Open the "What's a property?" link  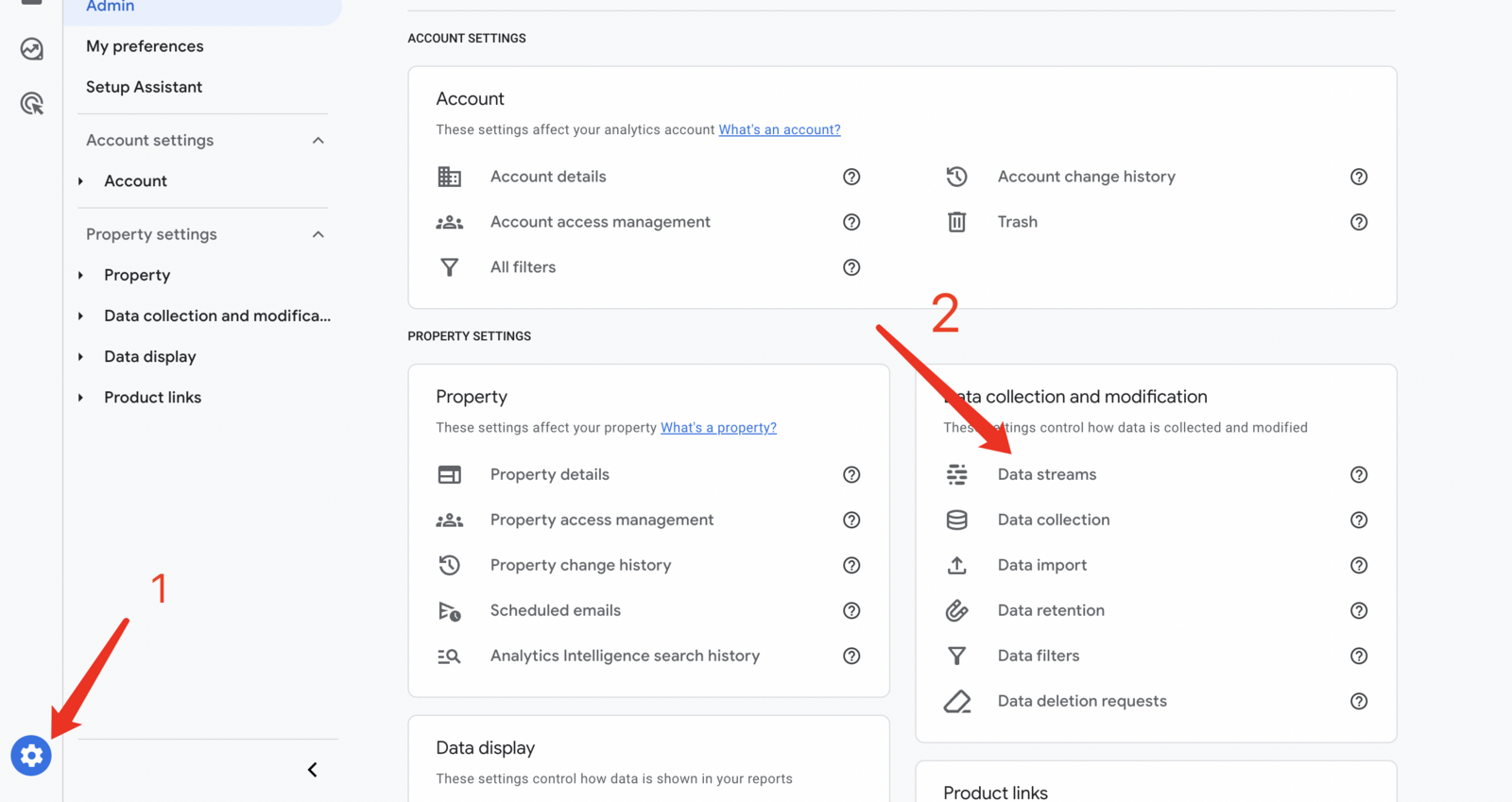(x=718, y=428)
